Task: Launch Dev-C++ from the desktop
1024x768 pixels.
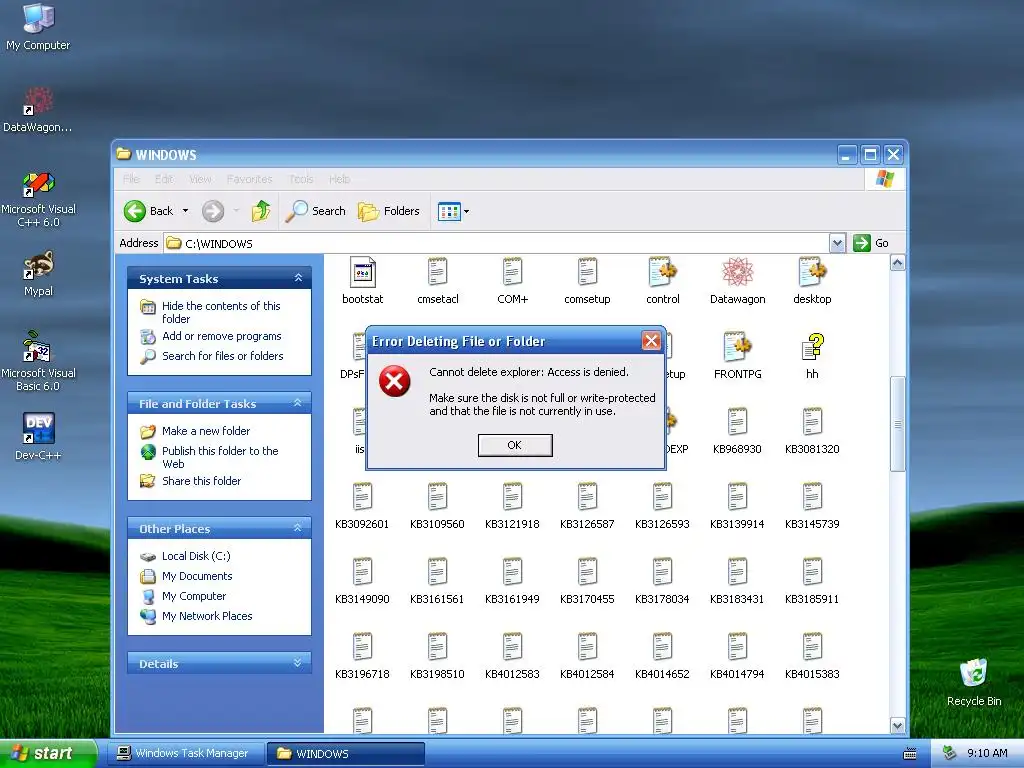Action: point(38,436)
